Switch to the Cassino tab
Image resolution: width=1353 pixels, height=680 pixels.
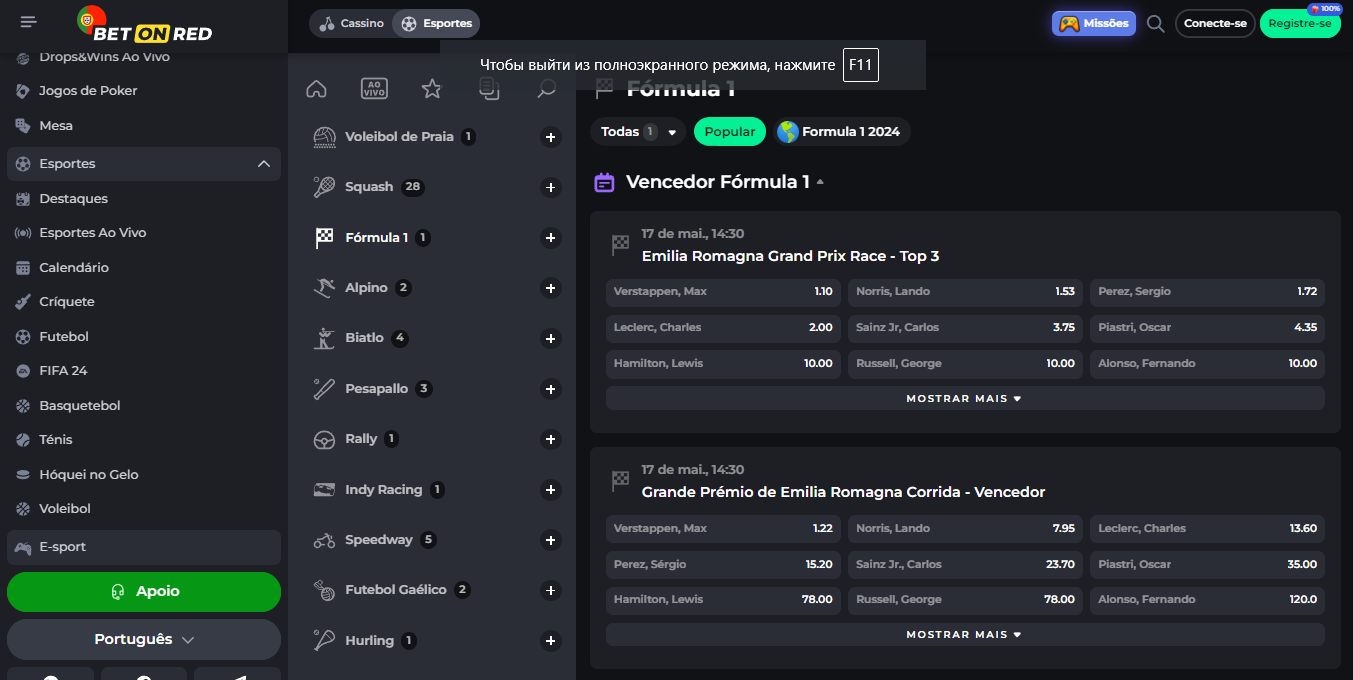coord(351,23)
